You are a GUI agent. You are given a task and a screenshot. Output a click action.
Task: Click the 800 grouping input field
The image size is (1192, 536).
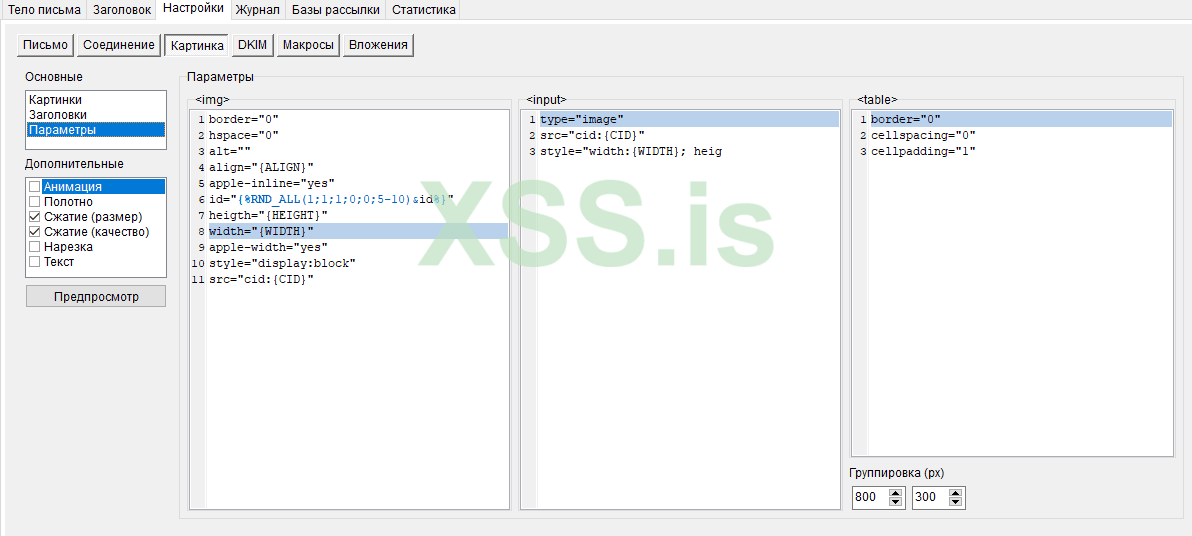pyautogui.click(x=870, y=497)
